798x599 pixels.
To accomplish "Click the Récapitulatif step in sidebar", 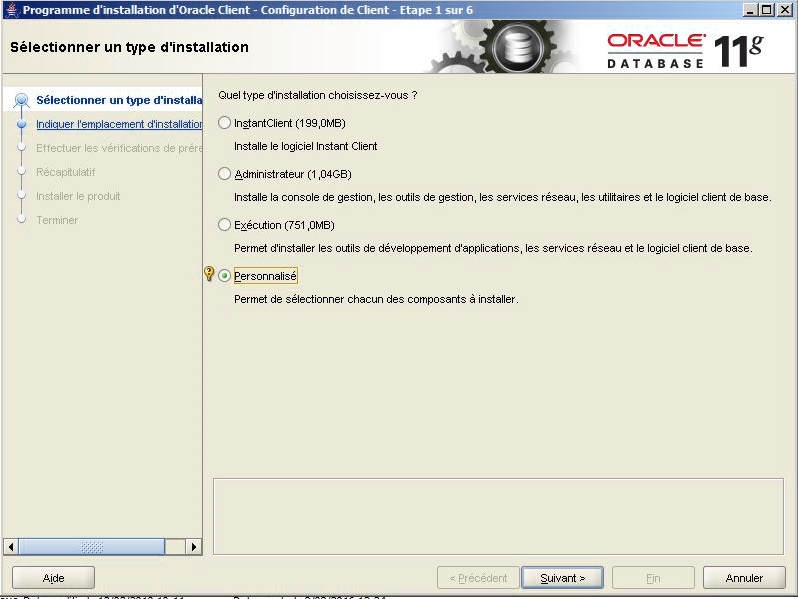I will (x=66, y=172).
